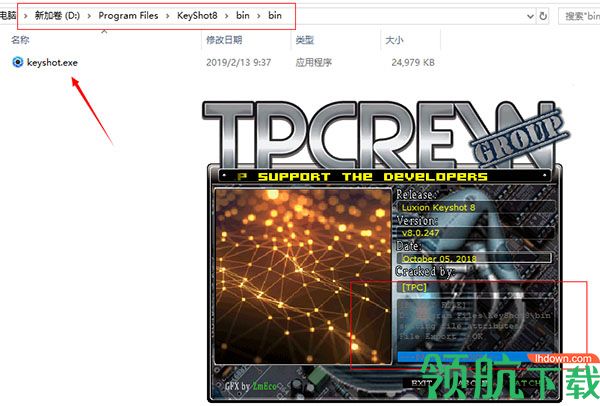The width and height of the screenshot is (600, 406).
Task: Focus the folder search box
Action: pos(579,16)
